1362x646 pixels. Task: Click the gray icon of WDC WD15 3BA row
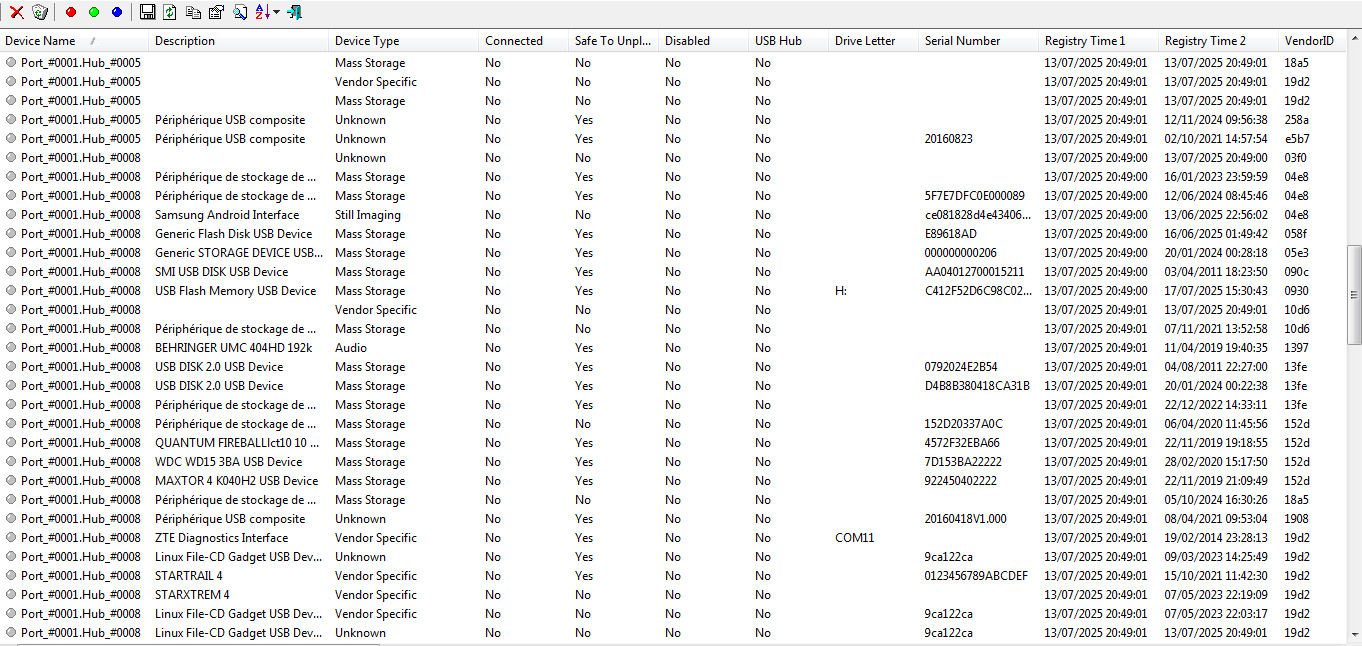tap(11, 462)
